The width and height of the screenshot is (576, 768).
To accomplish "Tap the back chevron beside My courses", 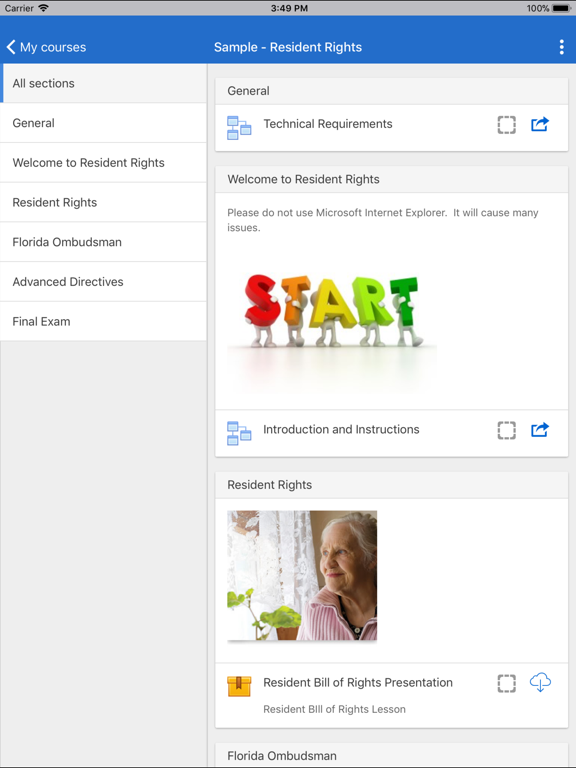I will coord(11,47).
